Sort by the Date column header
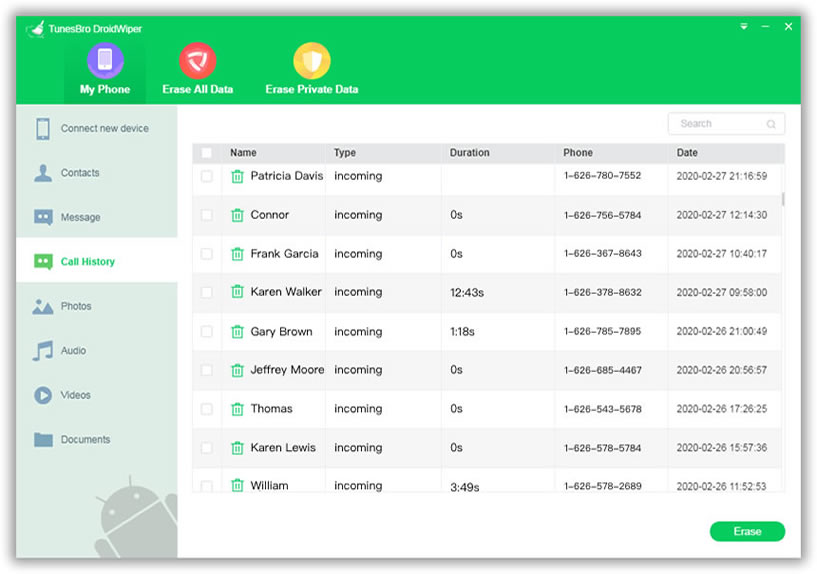The height and width of the screenshot is (574, 817). [x=687, y=153]
